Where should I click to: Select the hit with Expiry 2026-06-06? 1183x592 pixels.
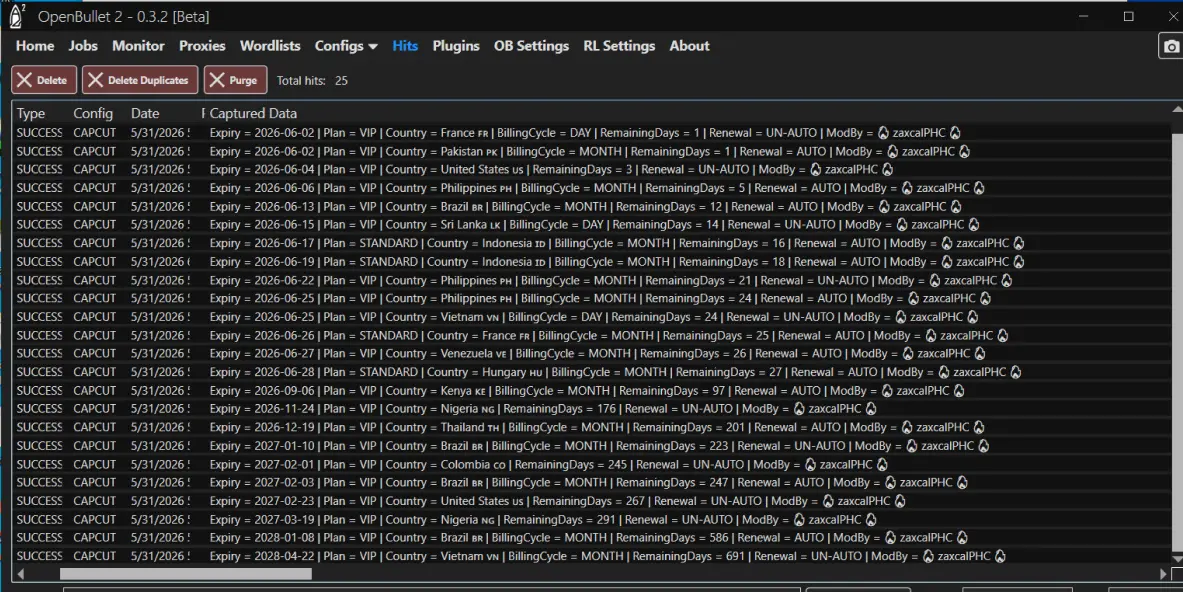(591, 188)
